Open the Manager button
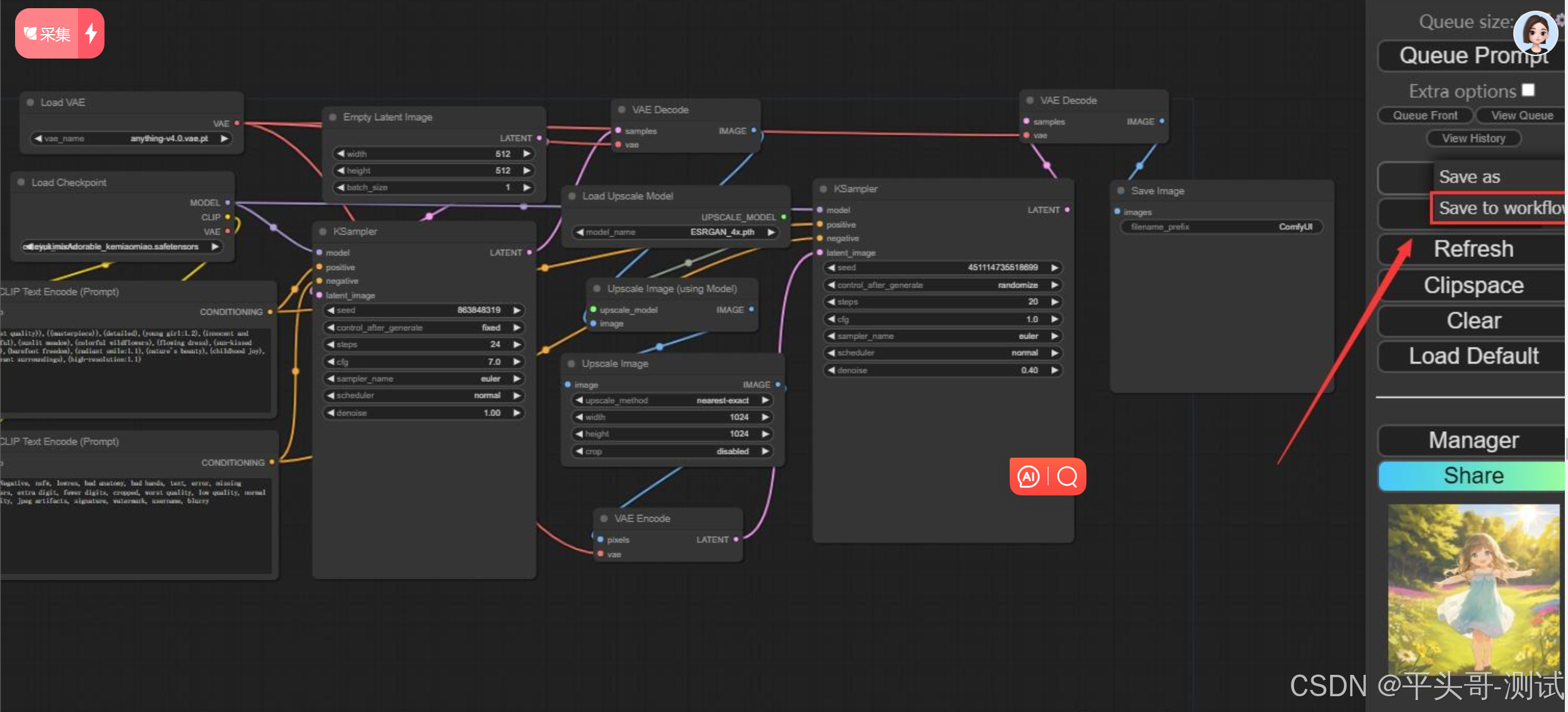The width and height of the screenshot is (1568, 712). click(1472, 440)
